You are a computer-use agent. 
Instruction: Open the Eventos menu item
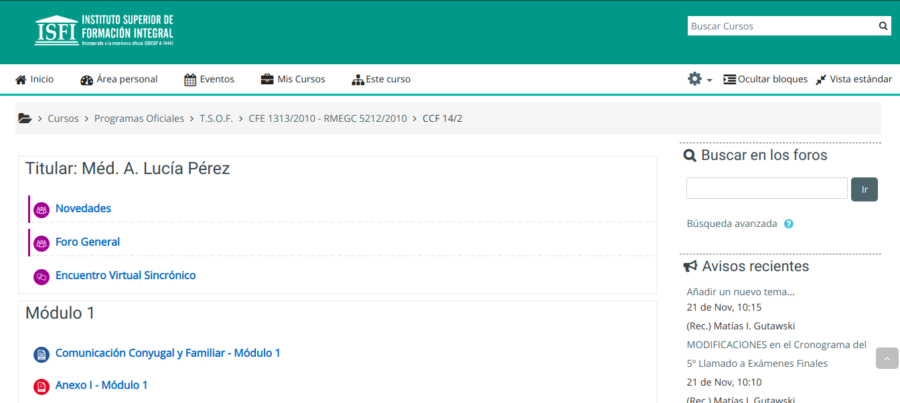209,79
